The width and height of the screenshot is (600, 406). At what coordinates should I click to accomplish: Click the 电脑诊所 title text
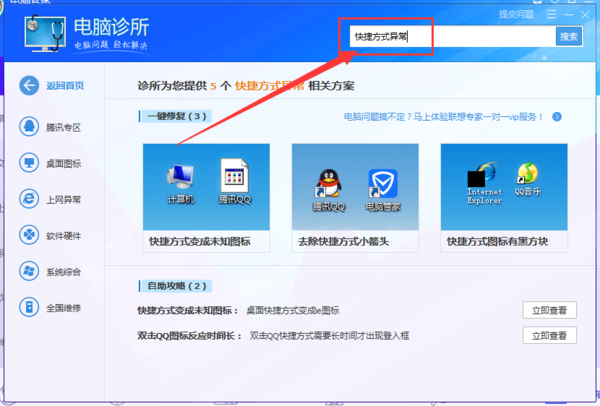coord(111,27)
